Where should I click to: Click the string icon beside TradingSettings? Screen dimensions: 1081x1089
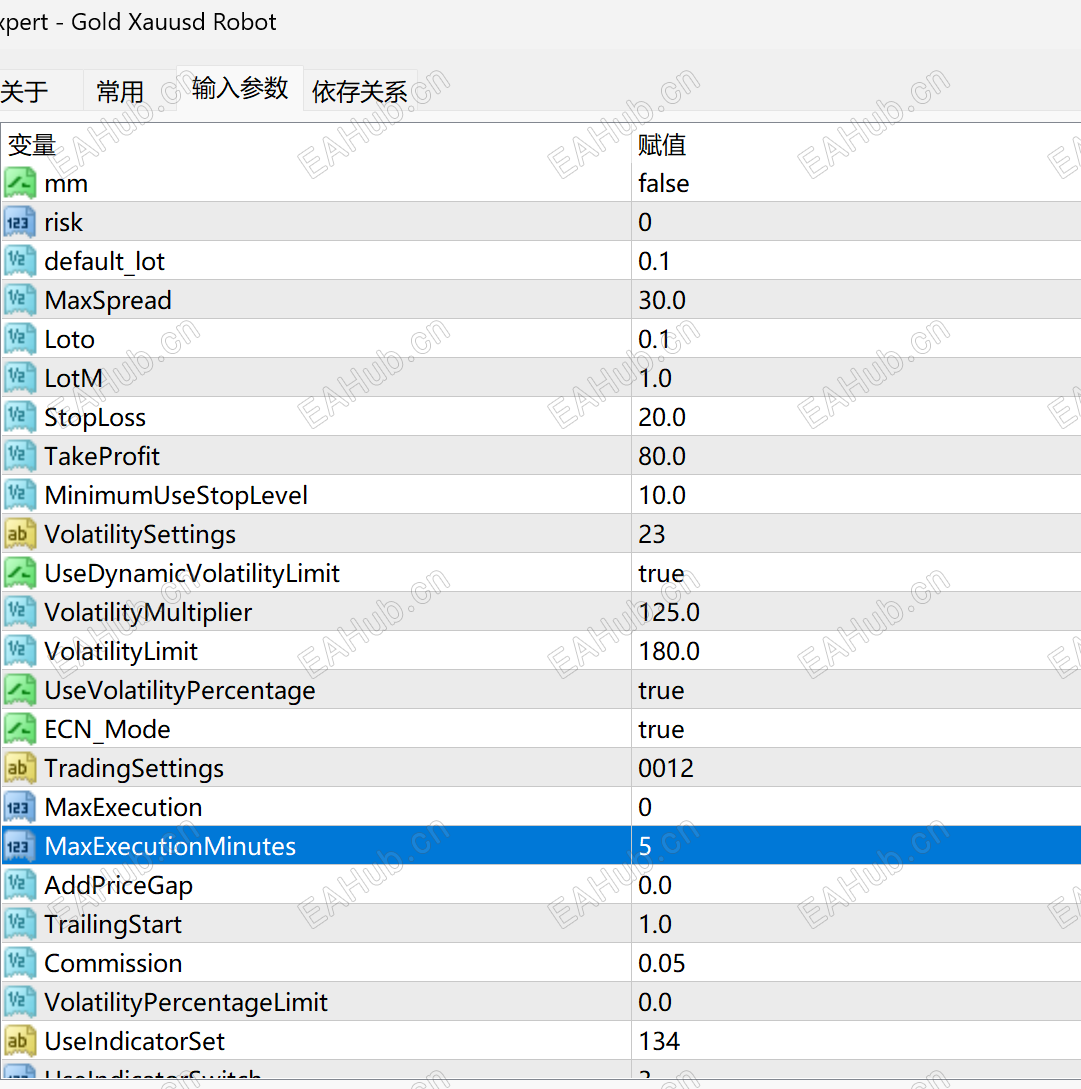tap(19, 768)
